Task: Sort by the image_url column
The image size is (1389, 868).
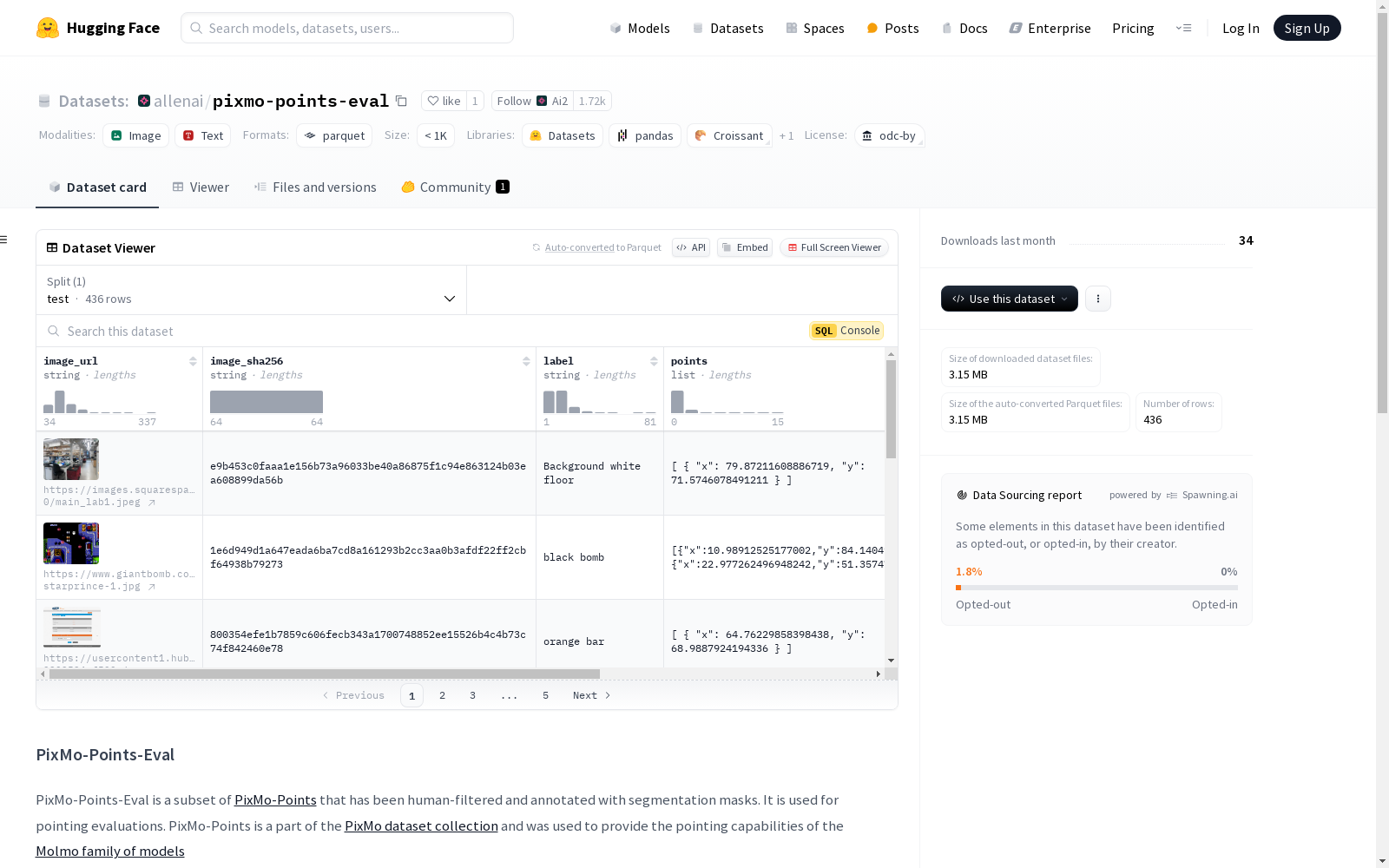Action: click(x=193, y=361)
